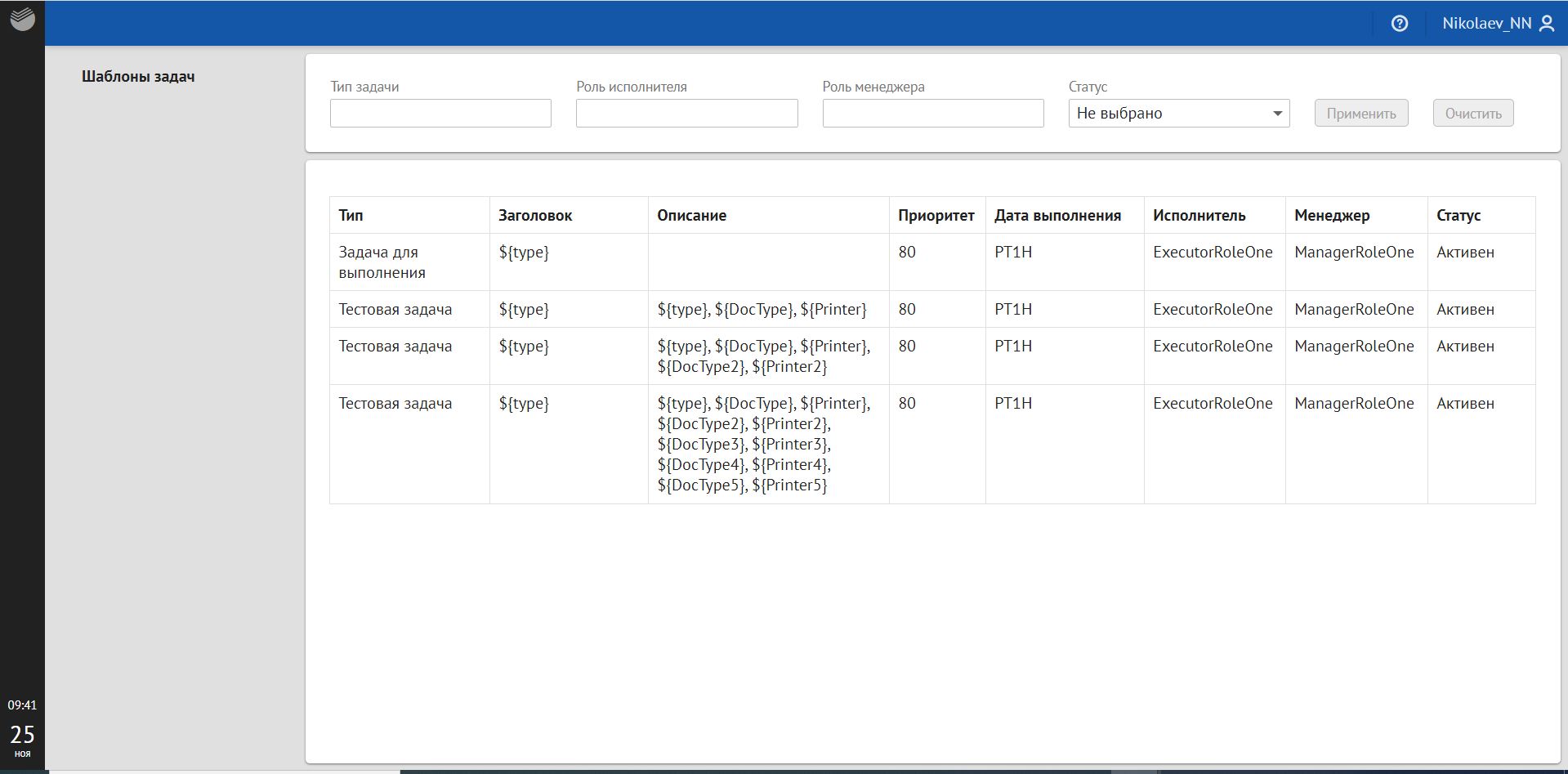The width and height of the screenshot is (1568, 774).
Task: Click the Заголовок column header
Action: pyautogui.click(x=535, y=216)
